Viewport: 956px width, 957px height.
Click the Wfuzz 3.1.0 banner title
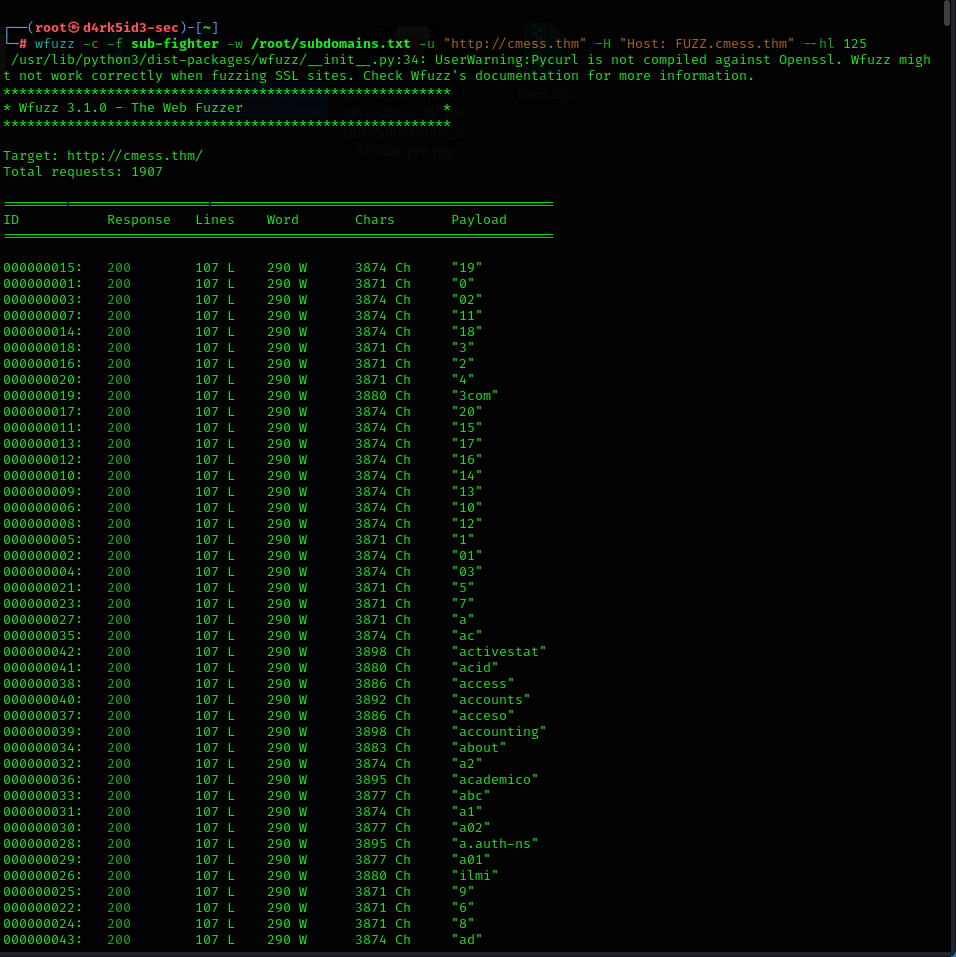coord(130,108)
